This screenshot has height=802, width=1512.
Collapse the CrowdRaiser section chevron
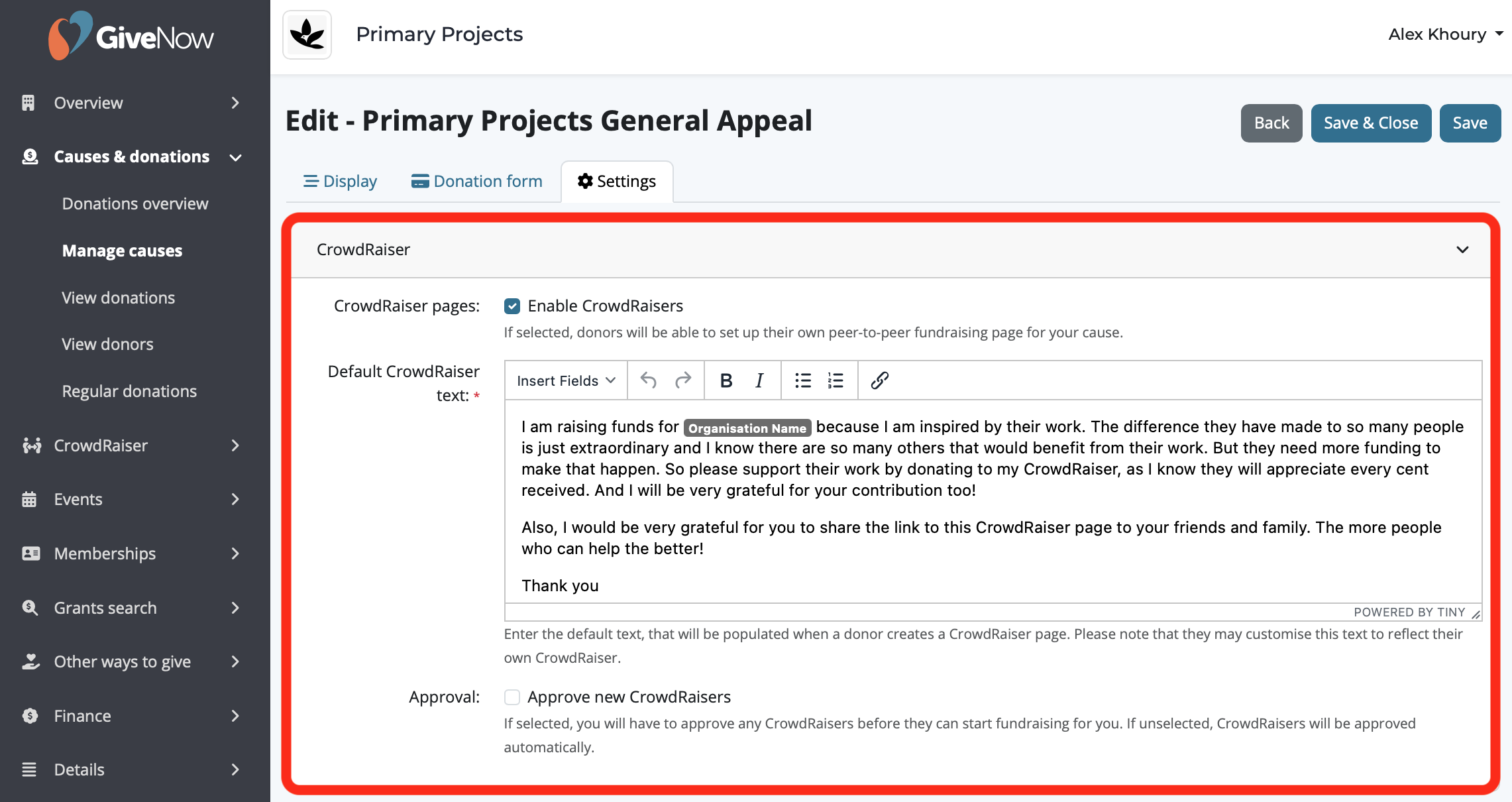point(1462,250)
